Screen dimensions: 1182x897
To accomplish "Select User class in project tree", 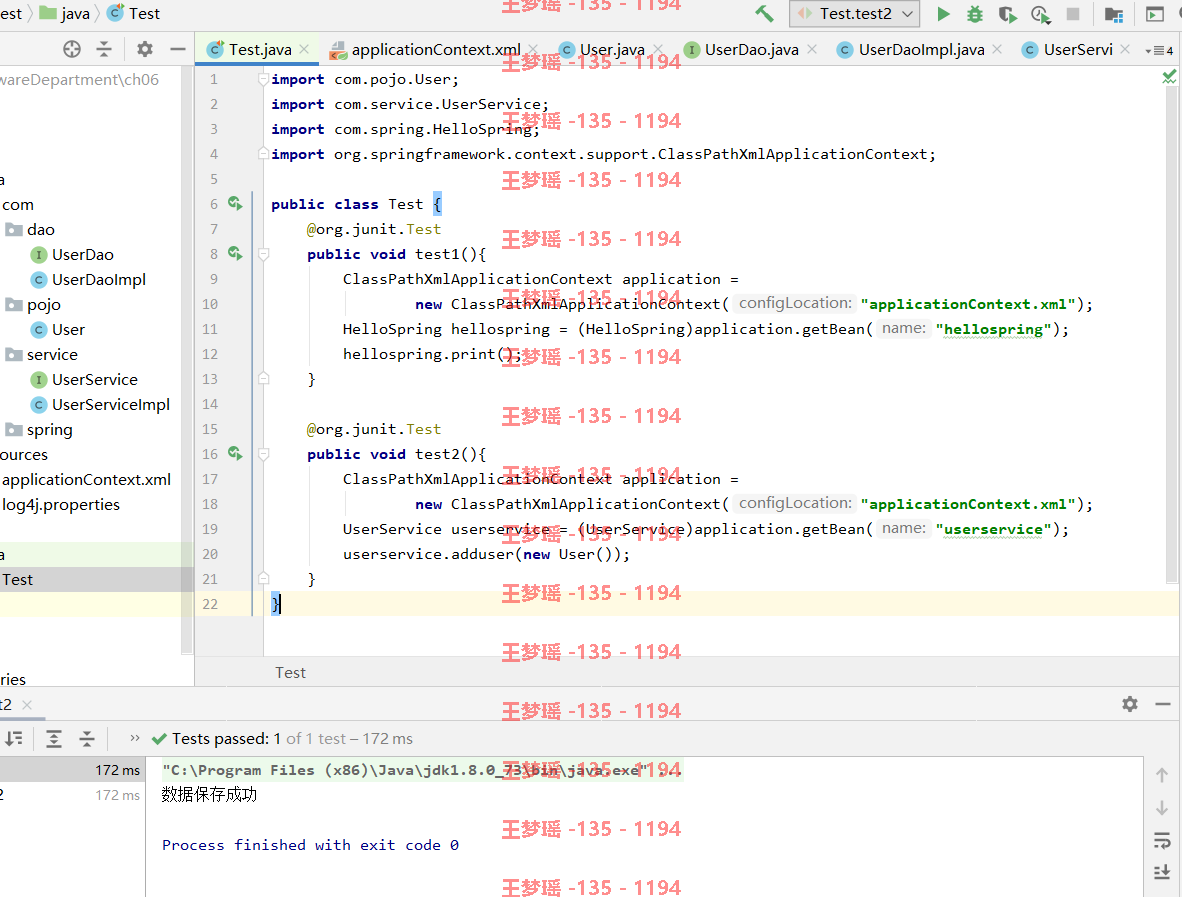I will [58, 329].
